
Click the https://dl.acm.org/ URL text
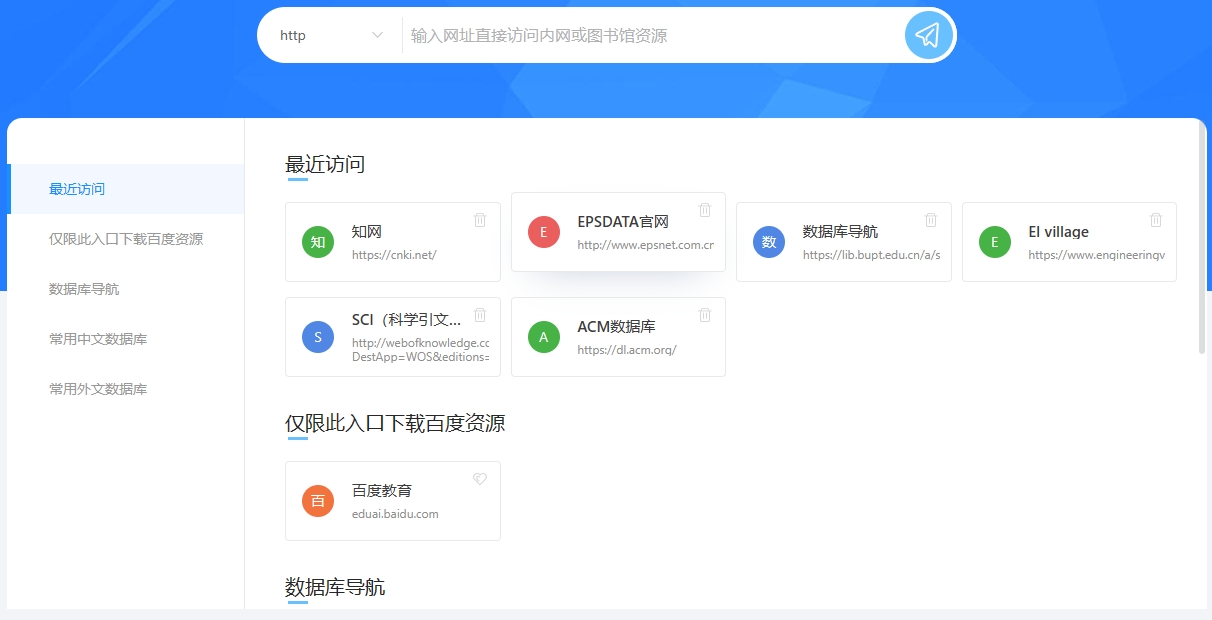627,350
